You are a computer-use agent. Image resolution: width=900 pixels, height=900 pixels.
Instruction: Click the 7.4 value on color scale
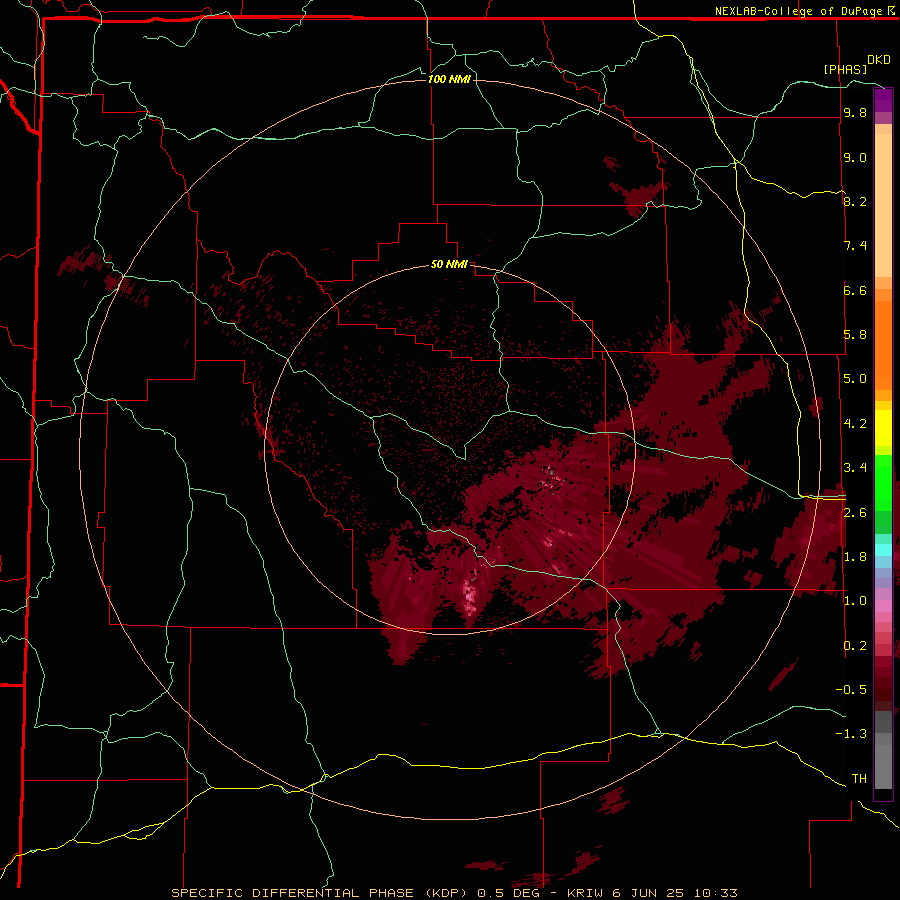click(x=855, y=246)
